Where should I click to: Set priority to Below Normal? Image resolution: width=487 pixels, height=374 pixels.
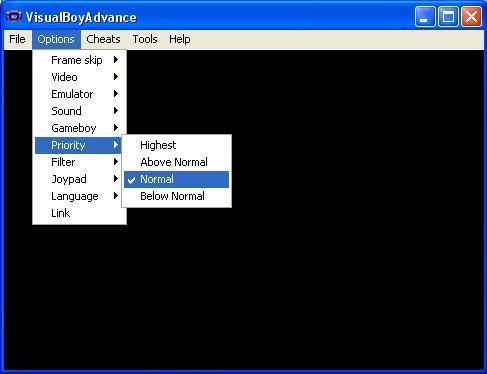click(x=176, y=196)
